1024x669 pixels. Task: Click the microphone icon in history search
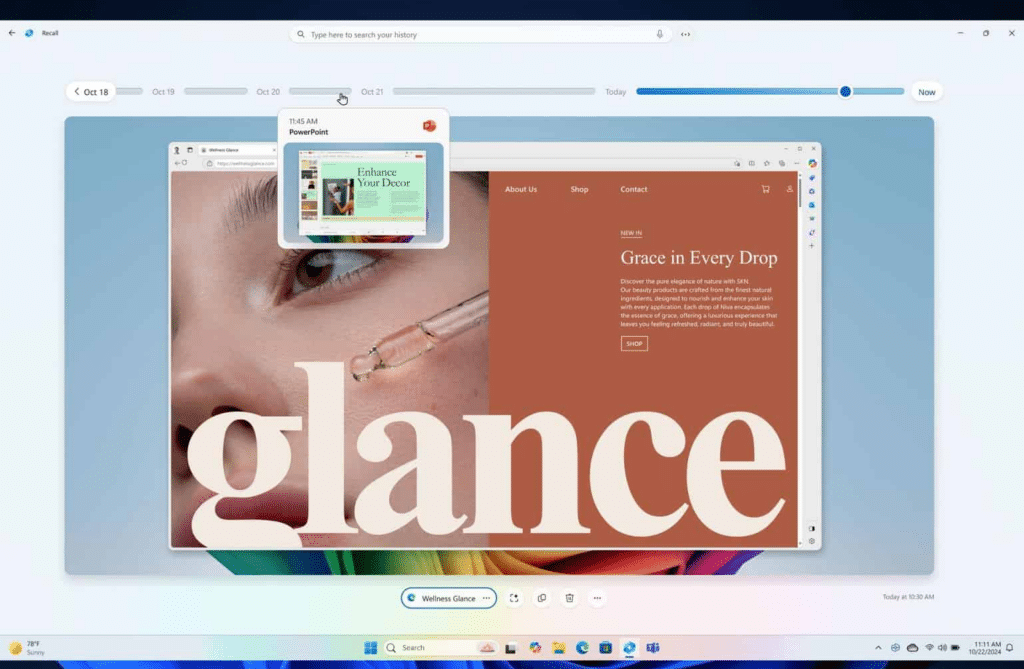660,34
